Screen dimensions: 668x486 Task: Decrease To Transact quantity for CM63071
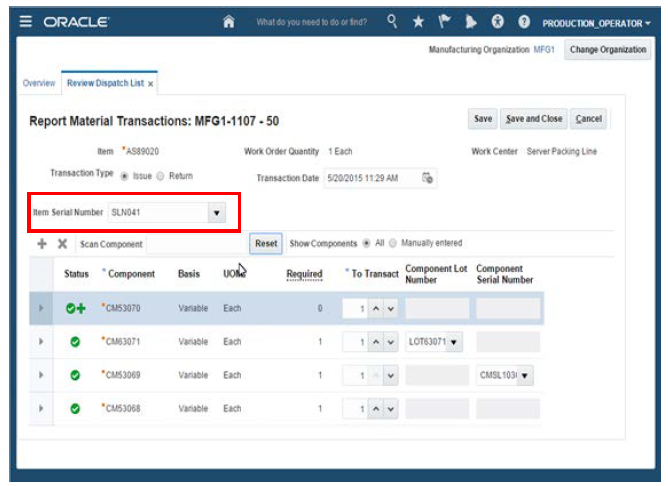391,342
